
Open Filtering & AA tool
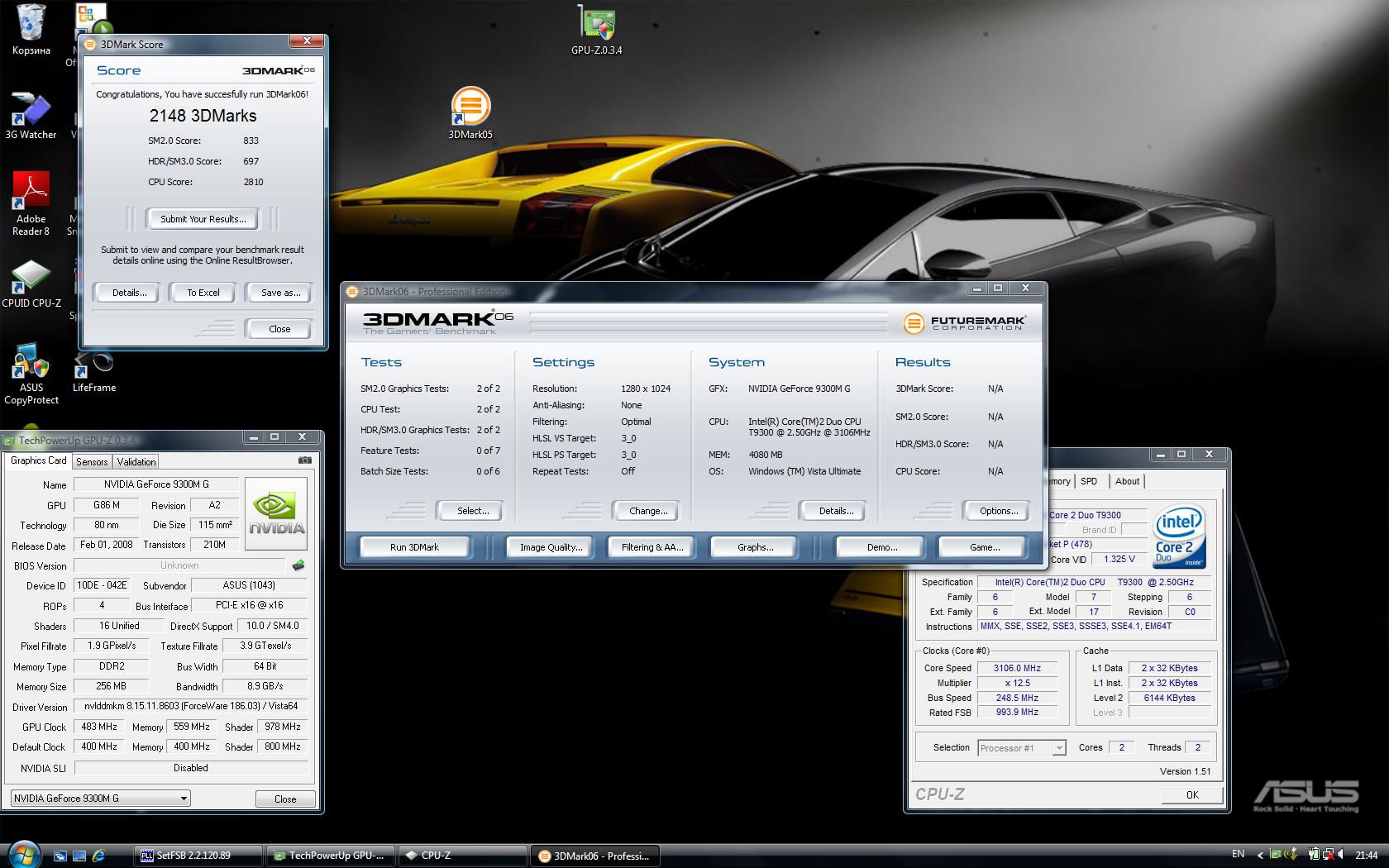coord(652,547)
